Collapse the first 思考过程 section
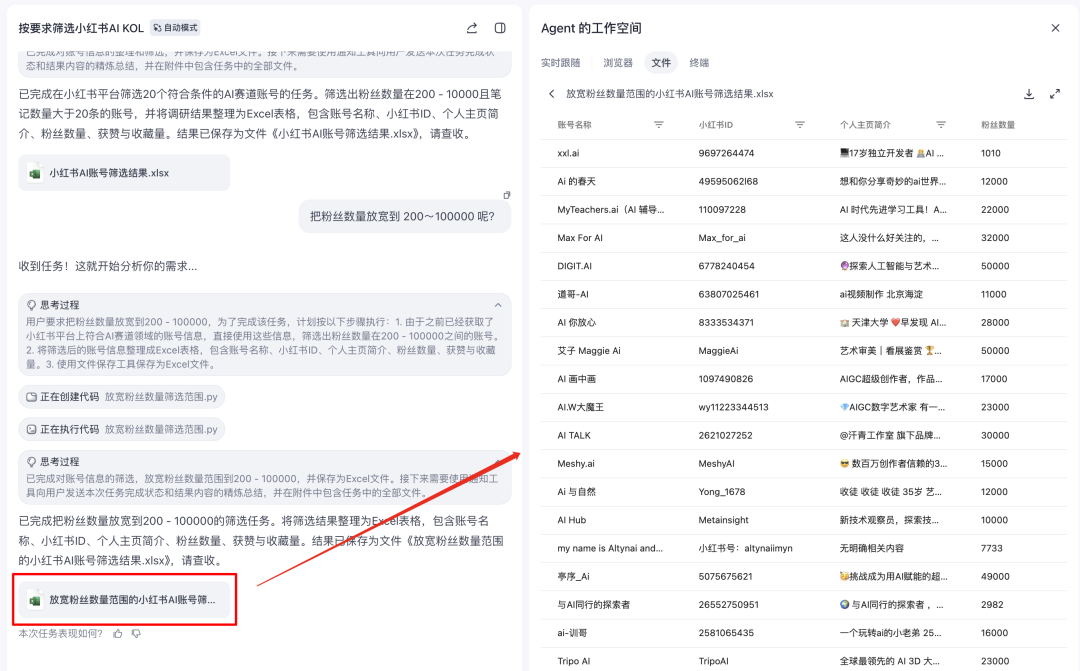Screen dimensions: 1080x671 (x=498, y=304)
